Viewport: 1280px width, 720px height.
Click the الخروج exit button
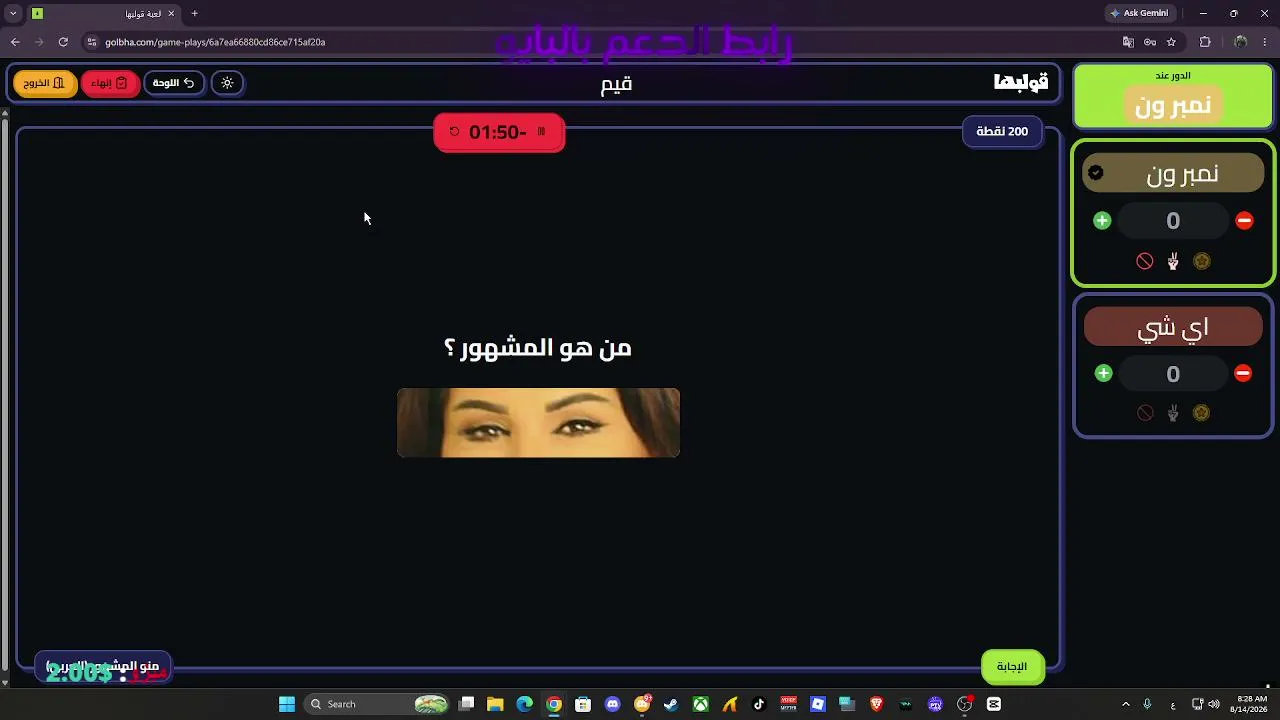45,83
